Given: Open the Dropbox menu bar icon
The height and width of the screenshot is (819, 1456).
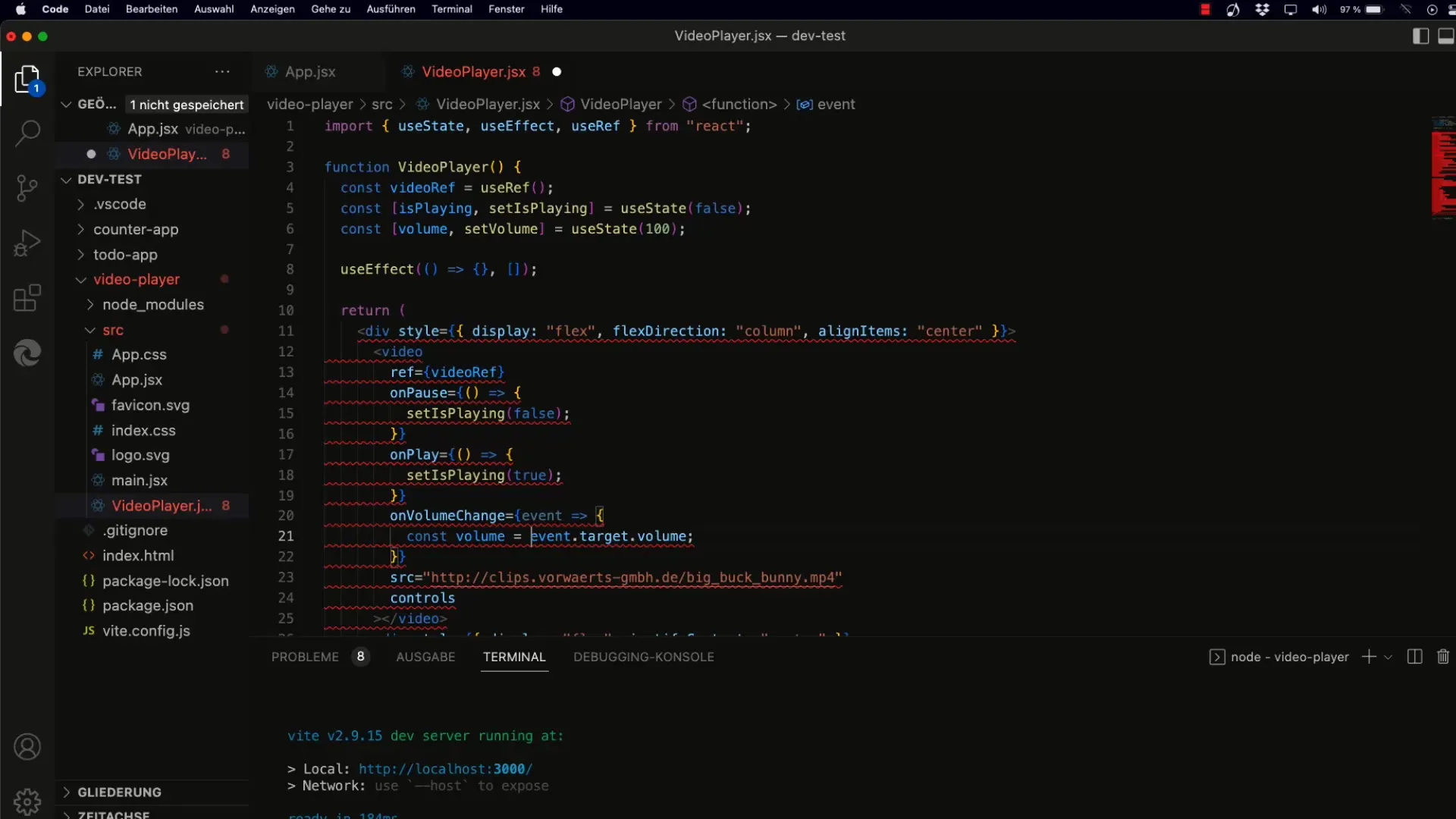Looking at the screenshot, I should pyautogui.click(x=1262, y=9).
